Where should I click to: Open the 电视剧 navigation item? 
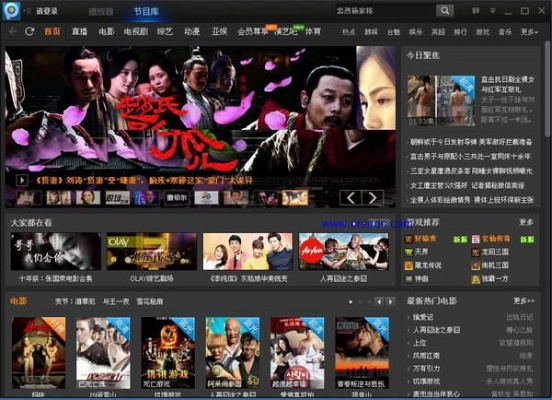point(136,31)
